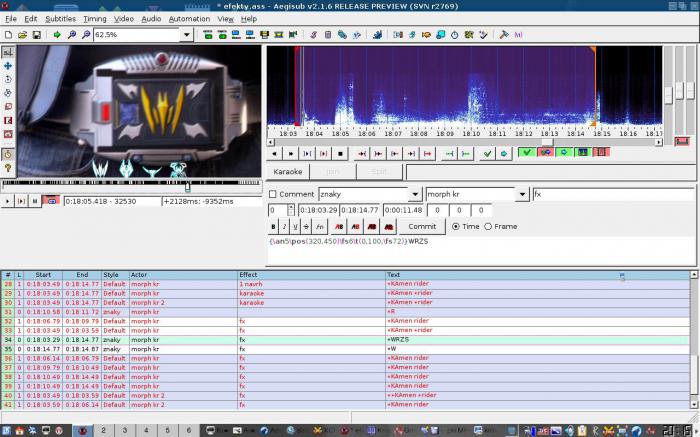Click the Zoom video out magnifier

[x=86, y=34]
